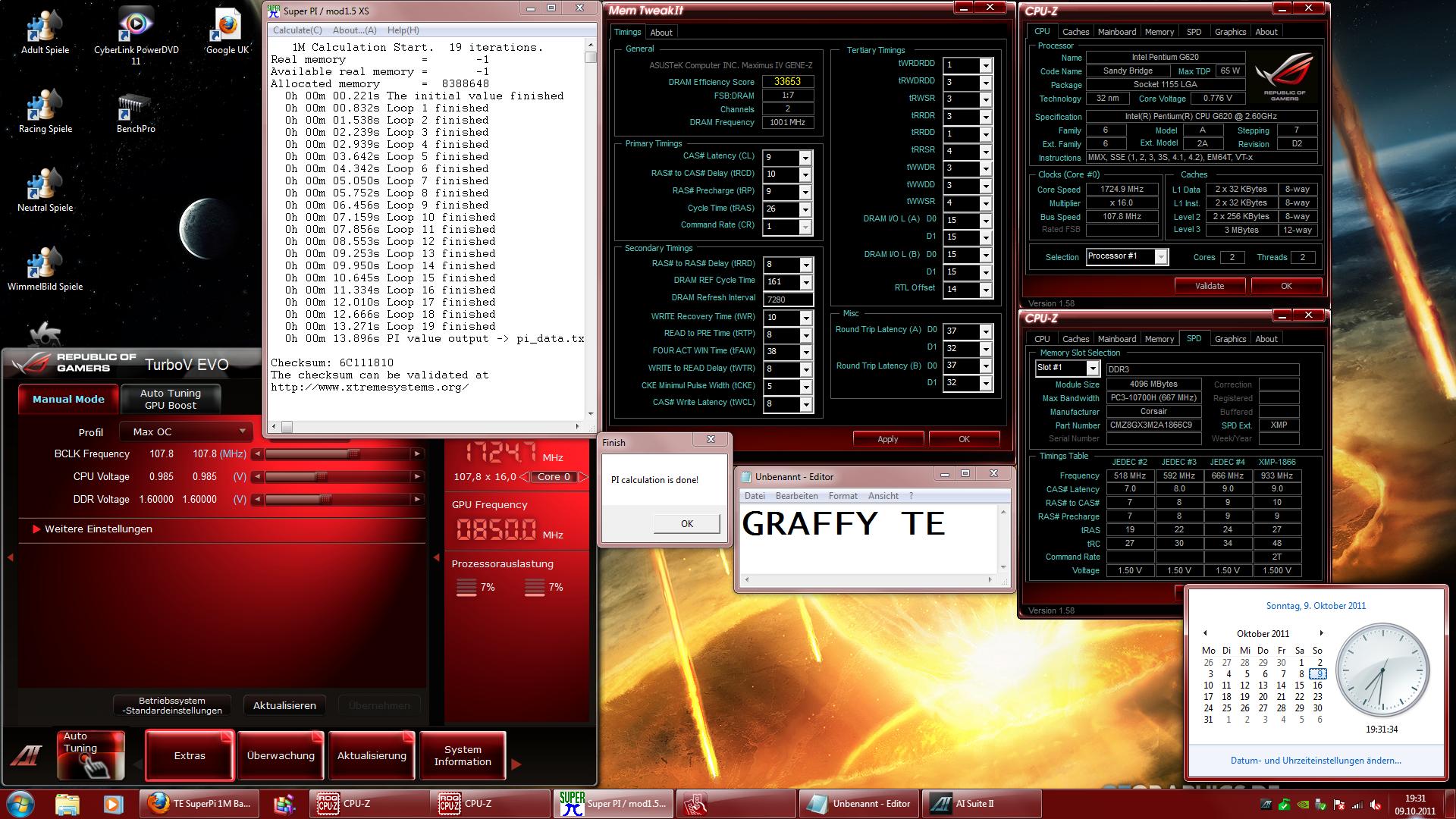Open Windows Explorer from the taskbar
This screenshot has width=1456, height=819.
67,804
